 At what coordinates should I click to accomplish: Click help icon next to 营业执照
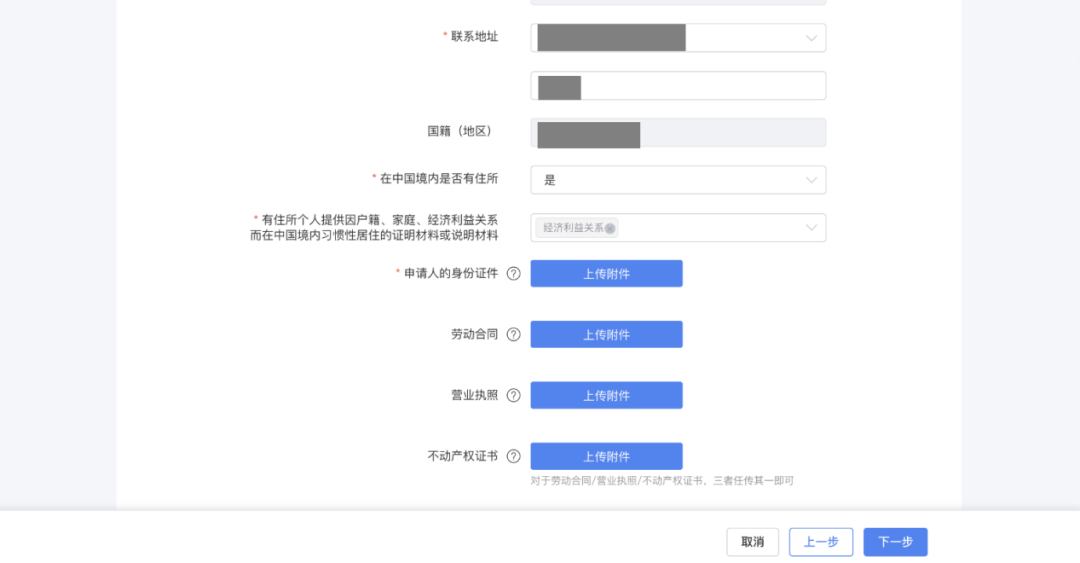[x=513, y=396]
